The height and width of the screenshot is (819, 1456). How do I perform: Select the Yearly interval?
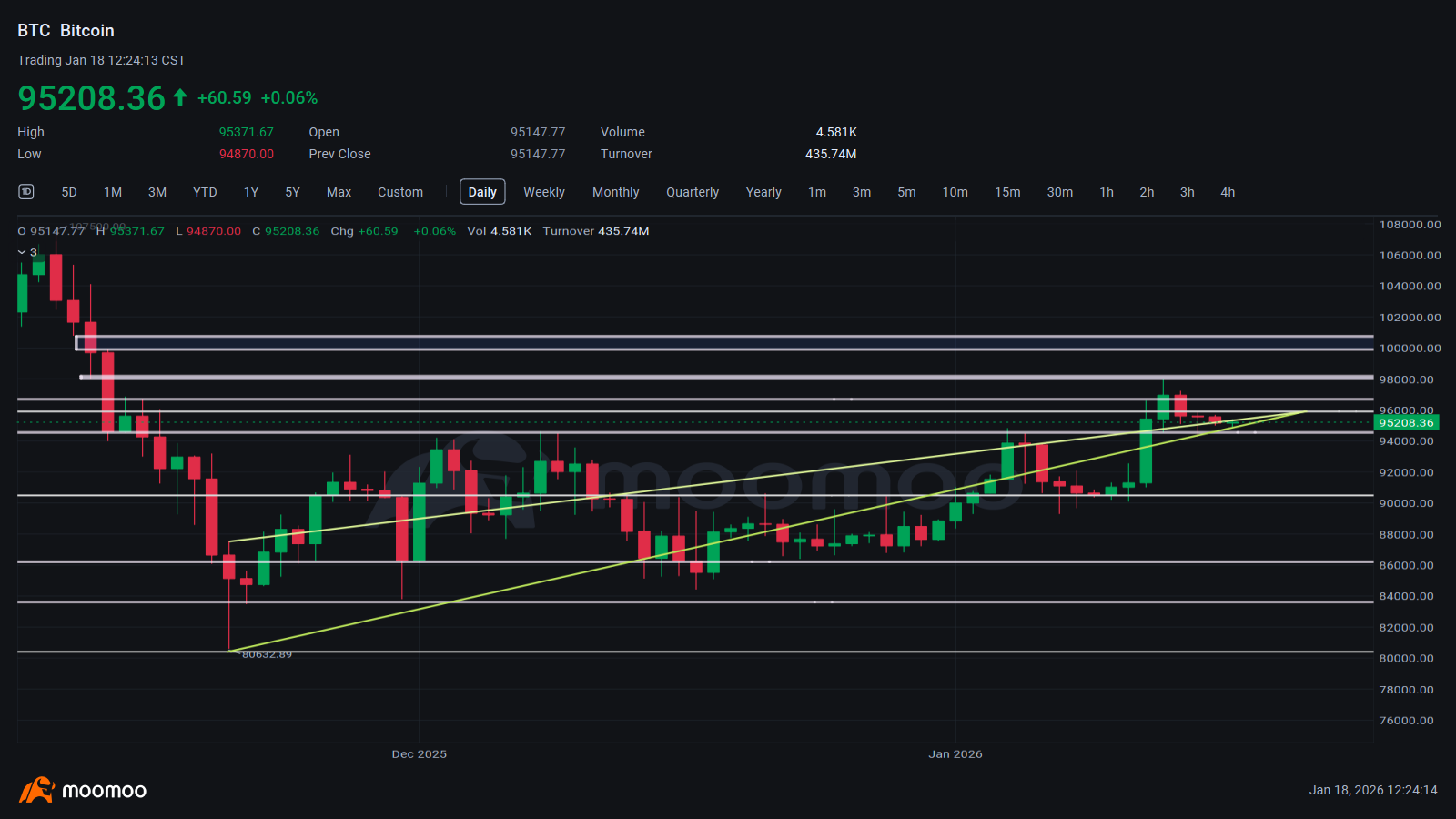click(763, 192)
